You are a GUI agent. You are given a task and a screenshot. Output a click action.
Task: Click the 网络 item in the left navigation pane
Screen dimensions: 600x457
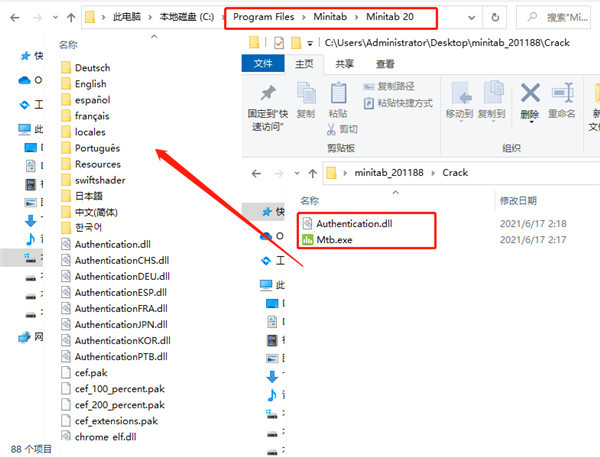[31, 337]
